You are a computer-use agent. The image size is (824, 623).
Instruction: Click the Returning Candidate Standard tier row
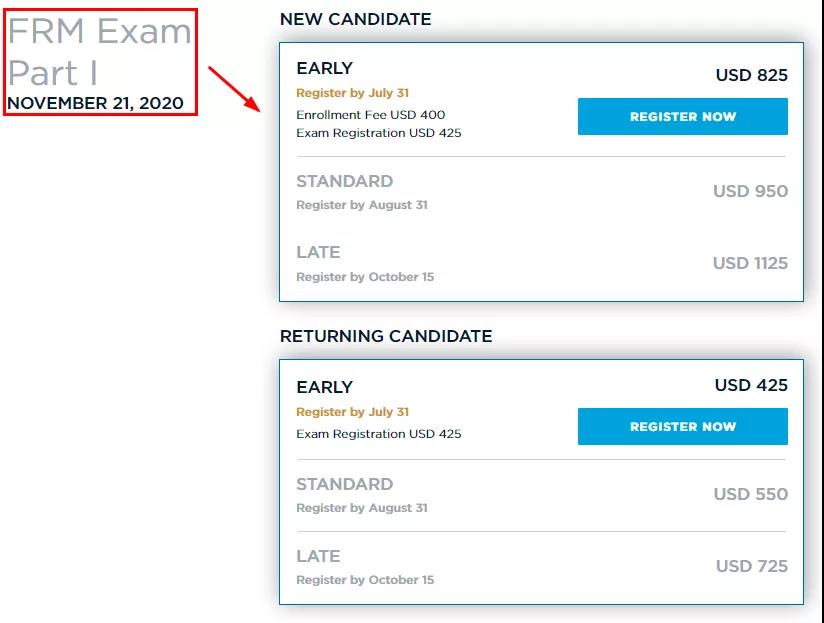pos(541,495)
